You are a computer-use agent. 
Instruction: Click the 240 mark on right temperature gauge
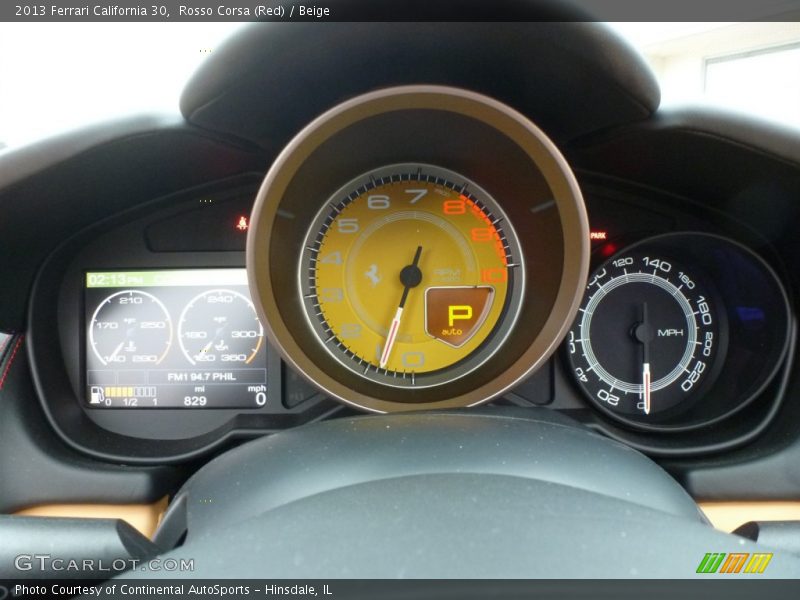click(219, 298)
